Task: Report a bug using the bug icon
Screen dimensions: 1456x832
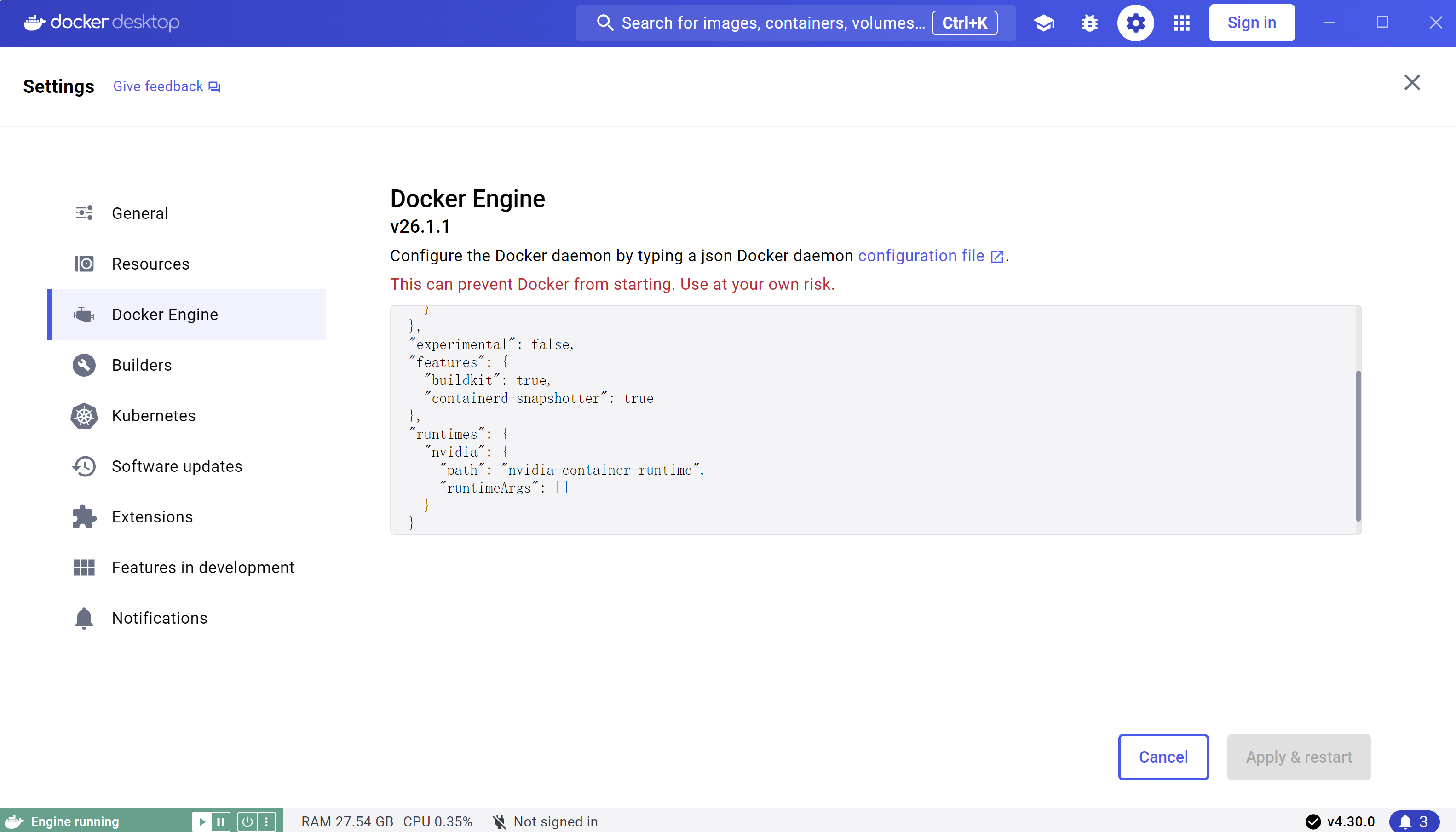Action: coord(1088,23)
